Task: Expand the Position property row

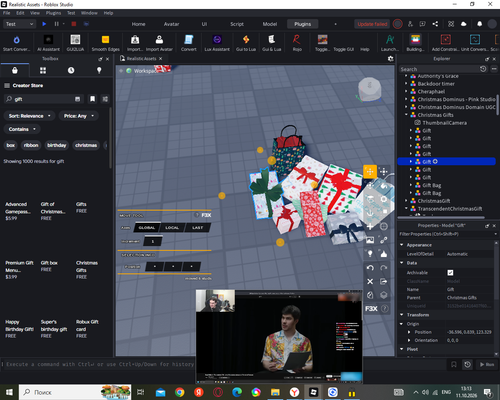Action: pos(409,332)
